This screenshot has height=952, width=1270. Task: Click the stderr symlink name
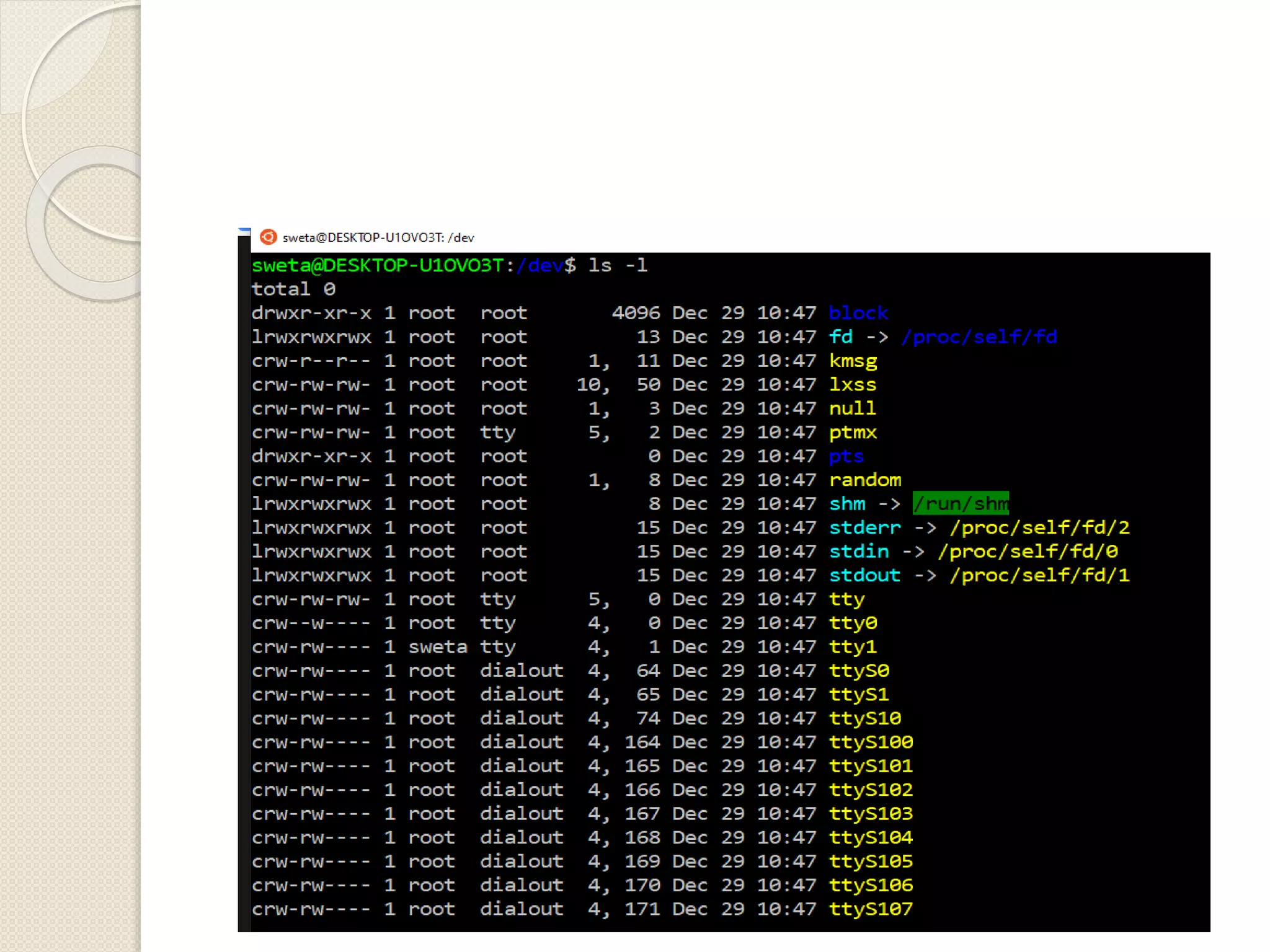click(864, 528)
